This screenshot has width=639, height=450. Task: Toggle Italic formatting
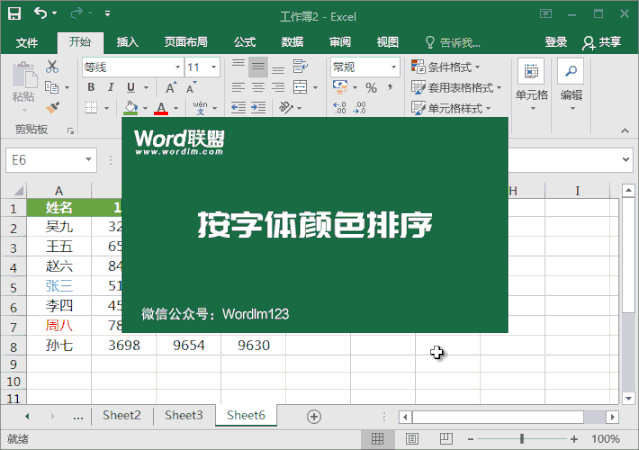tap(110, 87)
